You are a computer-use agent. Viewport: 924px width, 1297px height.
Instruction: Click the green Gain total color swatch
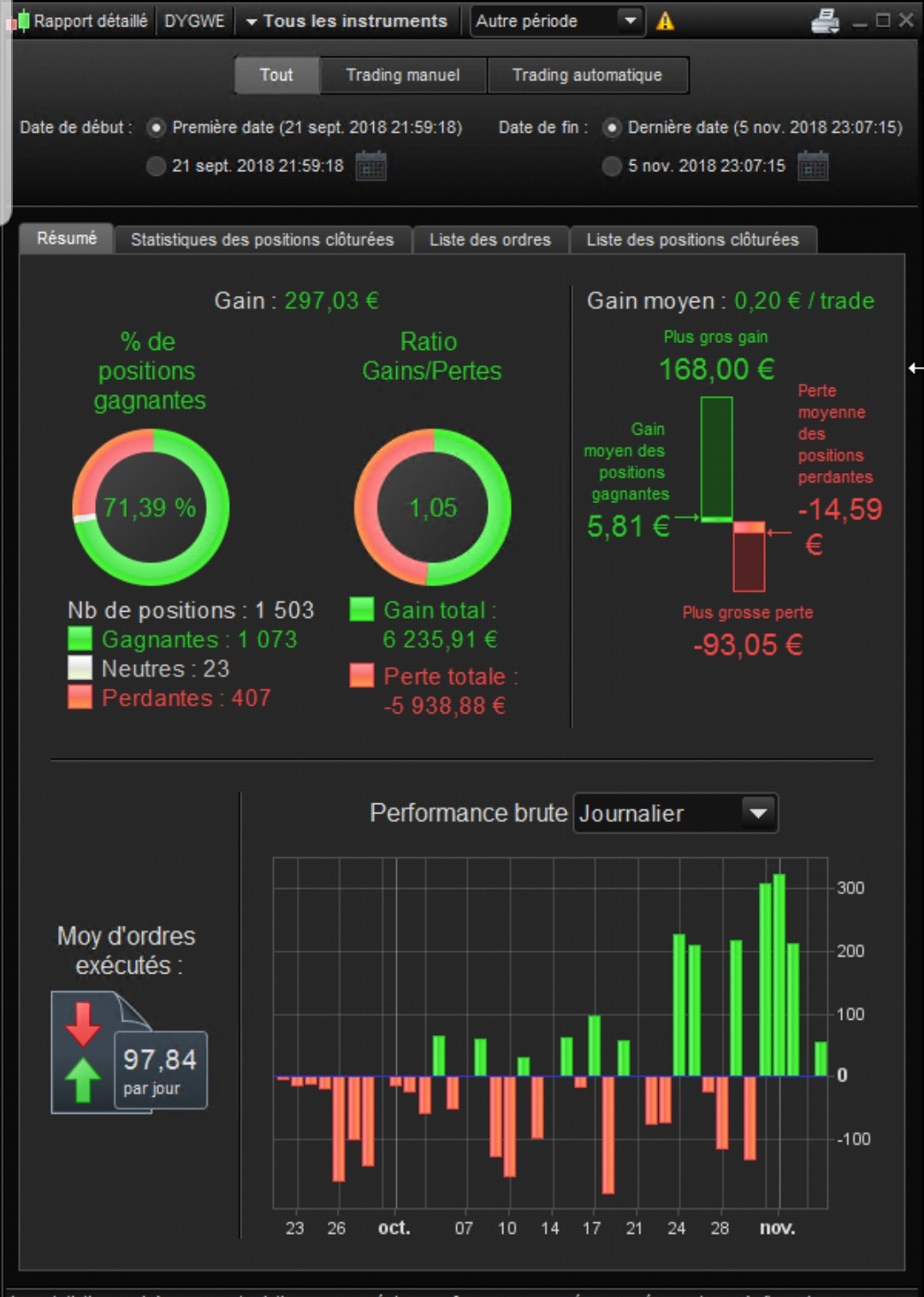click(x=362, y=610)
